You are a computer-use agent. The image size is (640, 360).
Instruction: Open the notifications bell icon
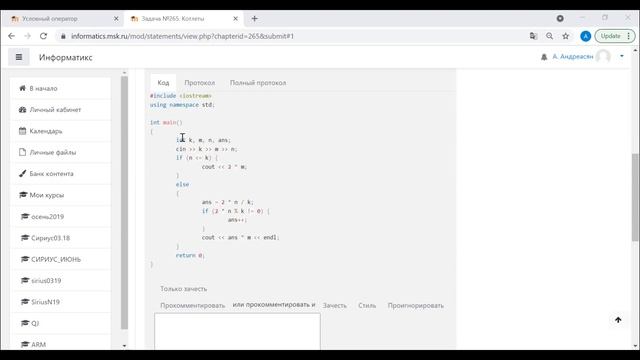coord(544,57)
